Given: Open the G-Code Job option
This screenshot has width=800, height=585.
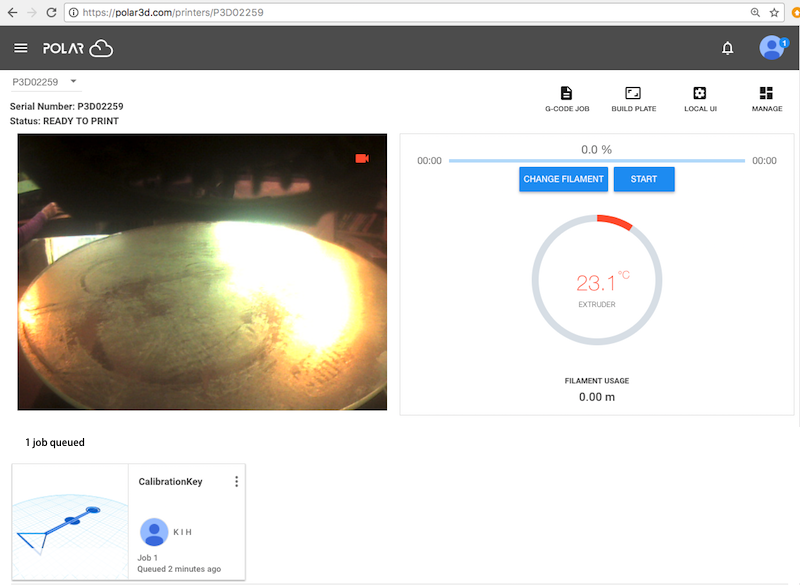Looking at the screenshot, I should click(567, 99).
